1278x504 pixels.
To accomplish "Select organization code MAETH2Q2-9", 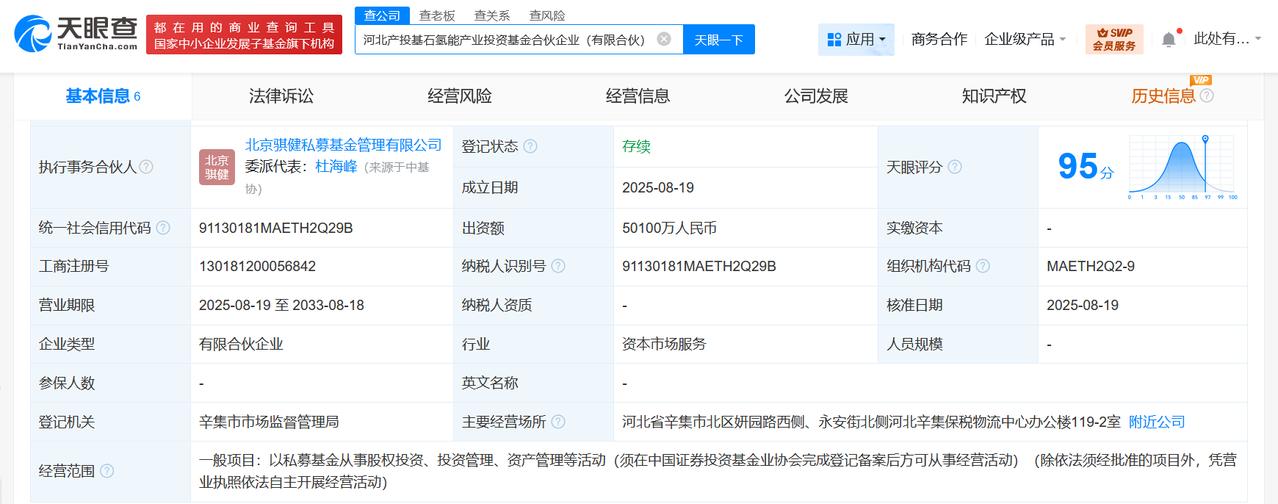I will coord(1091,266).
